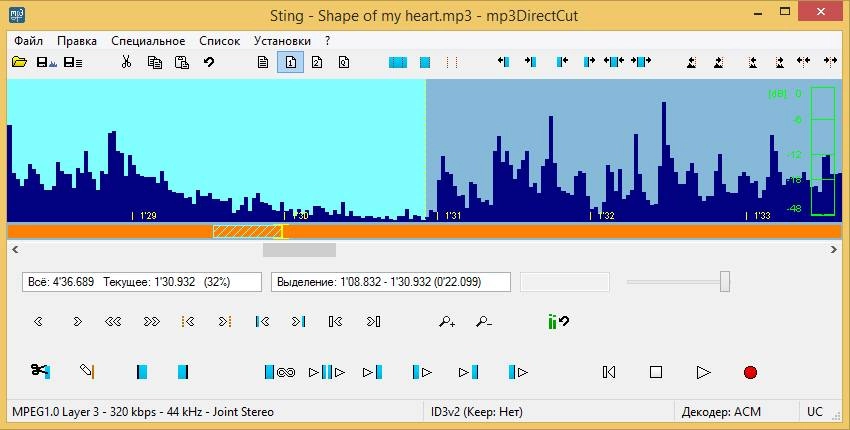Copy using the two-pages toolbar icon
The image size is (850, 430).
[x=154, y=62]
